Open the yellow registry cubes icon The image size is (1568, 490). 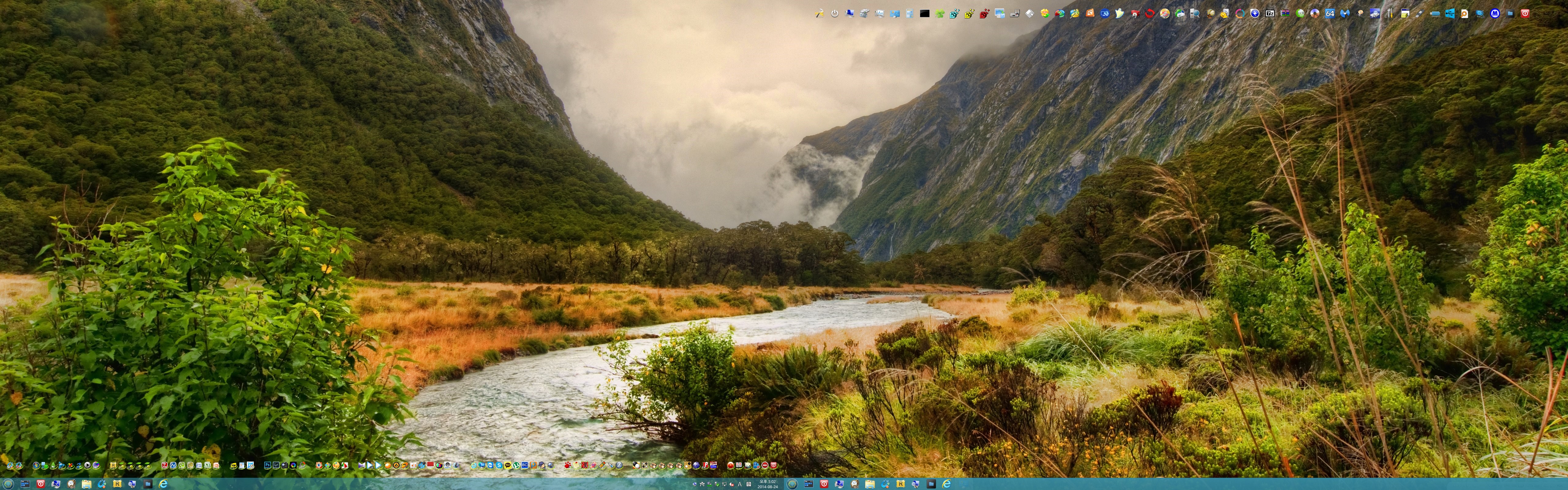pos(969,13)
